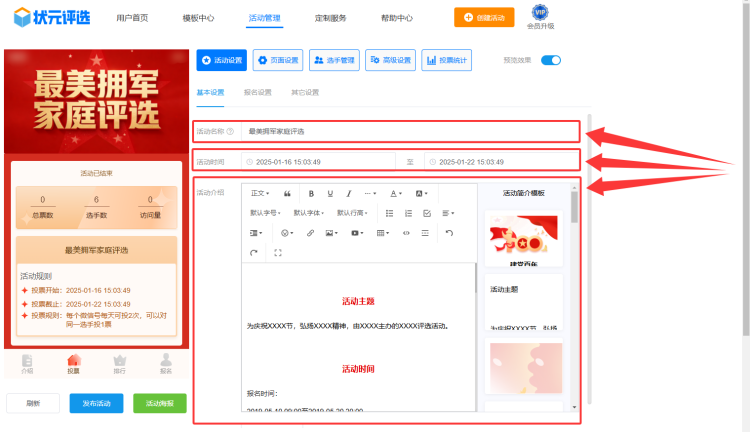Open the 默认行高 line height dropdown
The image size is (750, 432).
(x=352, y=213)
